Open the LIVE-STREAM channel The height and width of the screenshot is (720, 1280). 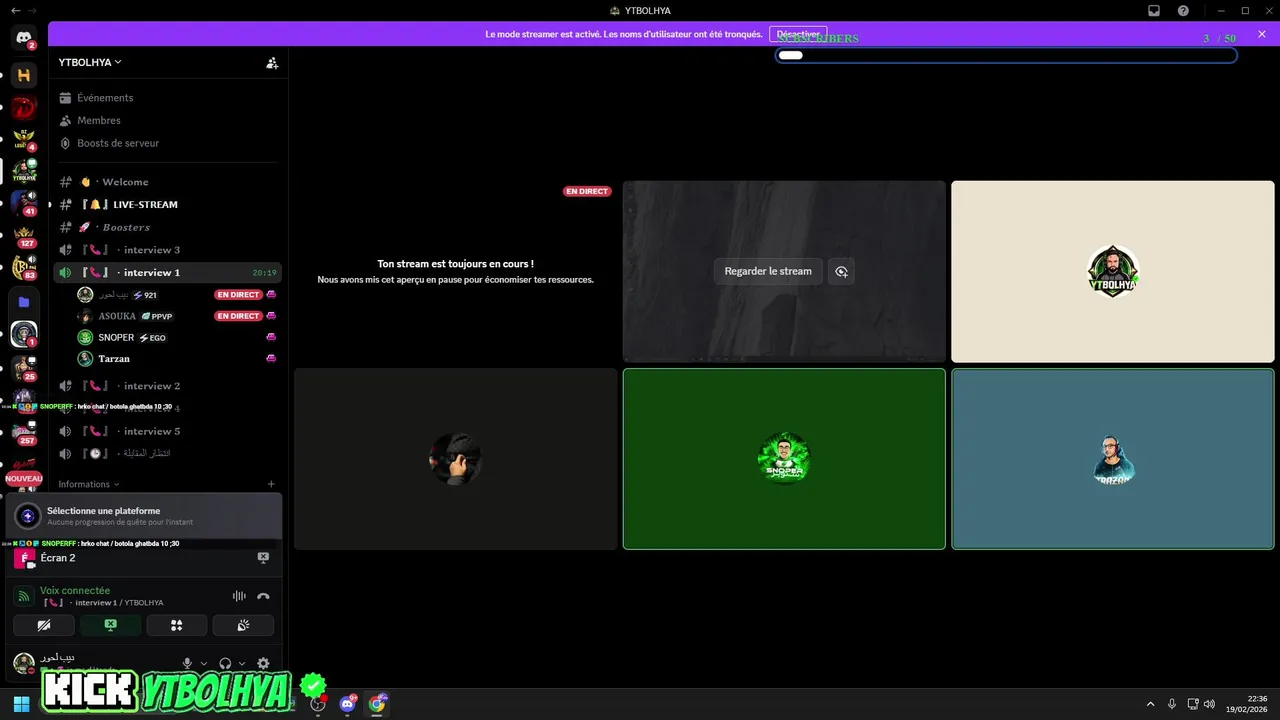tap(166, 204)
